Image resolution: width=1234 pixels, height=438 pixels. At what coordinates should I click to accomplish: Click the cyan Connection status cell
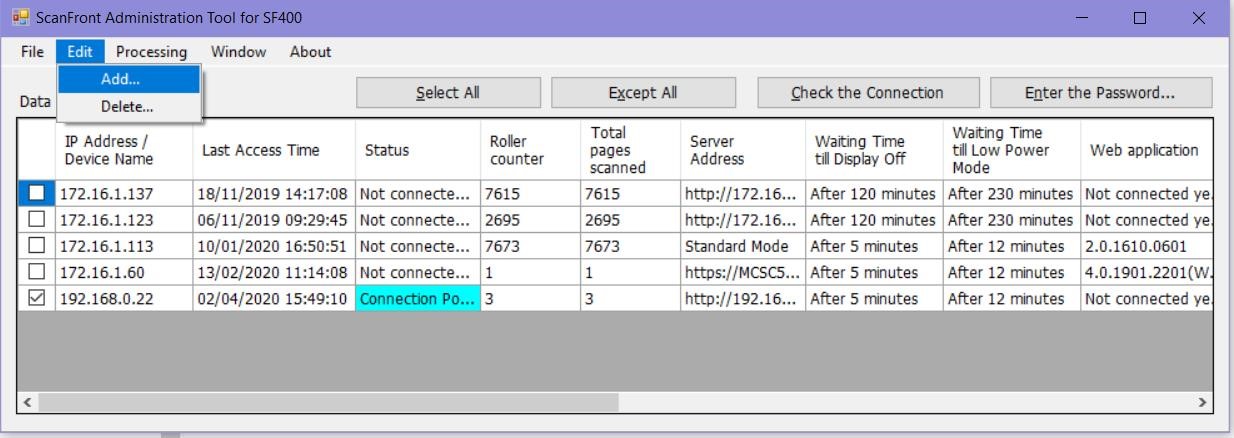(x=418, y=298)
